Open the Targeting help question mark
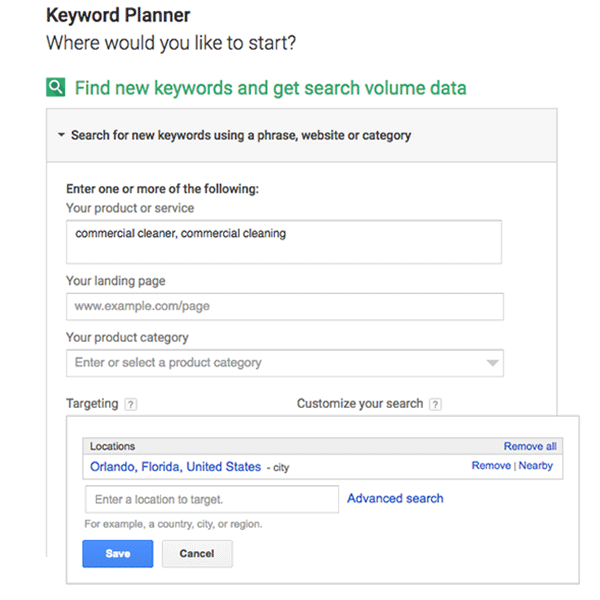600x600 pixels. tap(131, 404)
